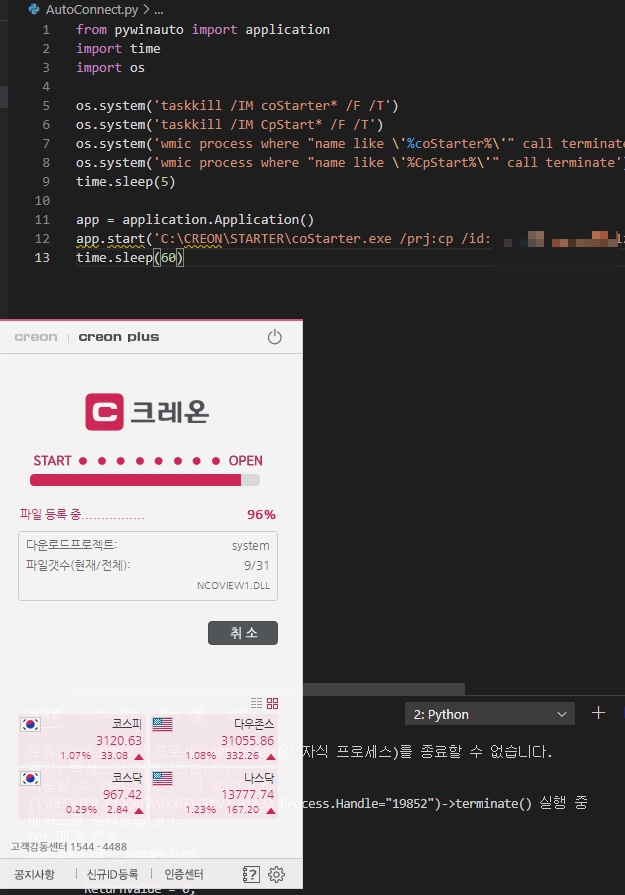Click the Korean flag beside 코스피

point(30,724)
